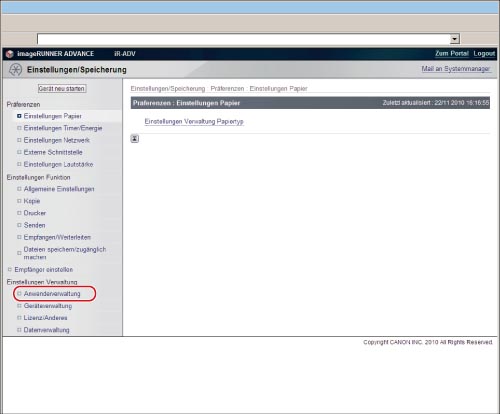This screenshot has height=414, width=500.
Task: Click the back-to-top arrow icon
Action: (x=135, y=139)
